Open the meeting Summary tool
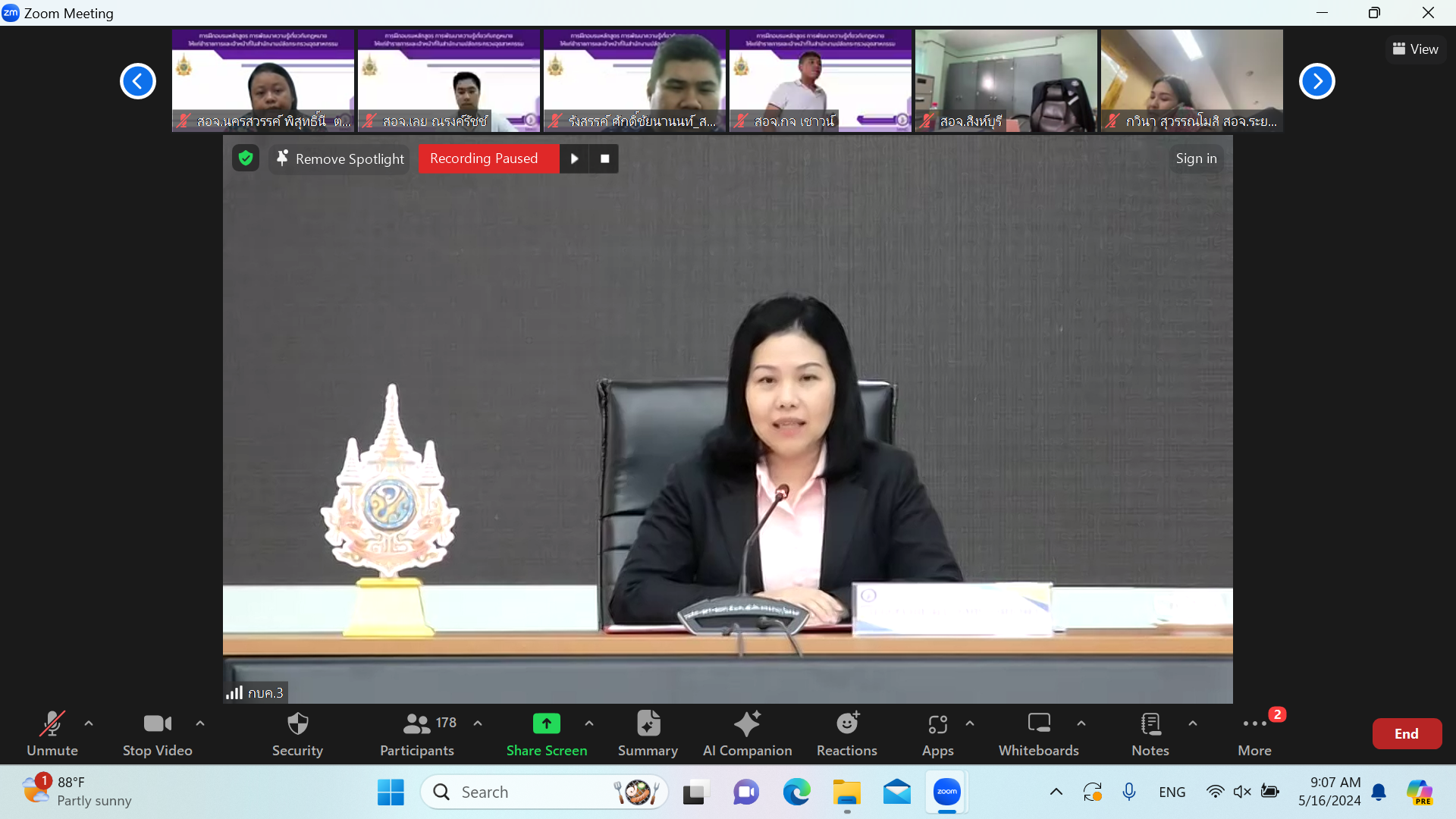 648,733
